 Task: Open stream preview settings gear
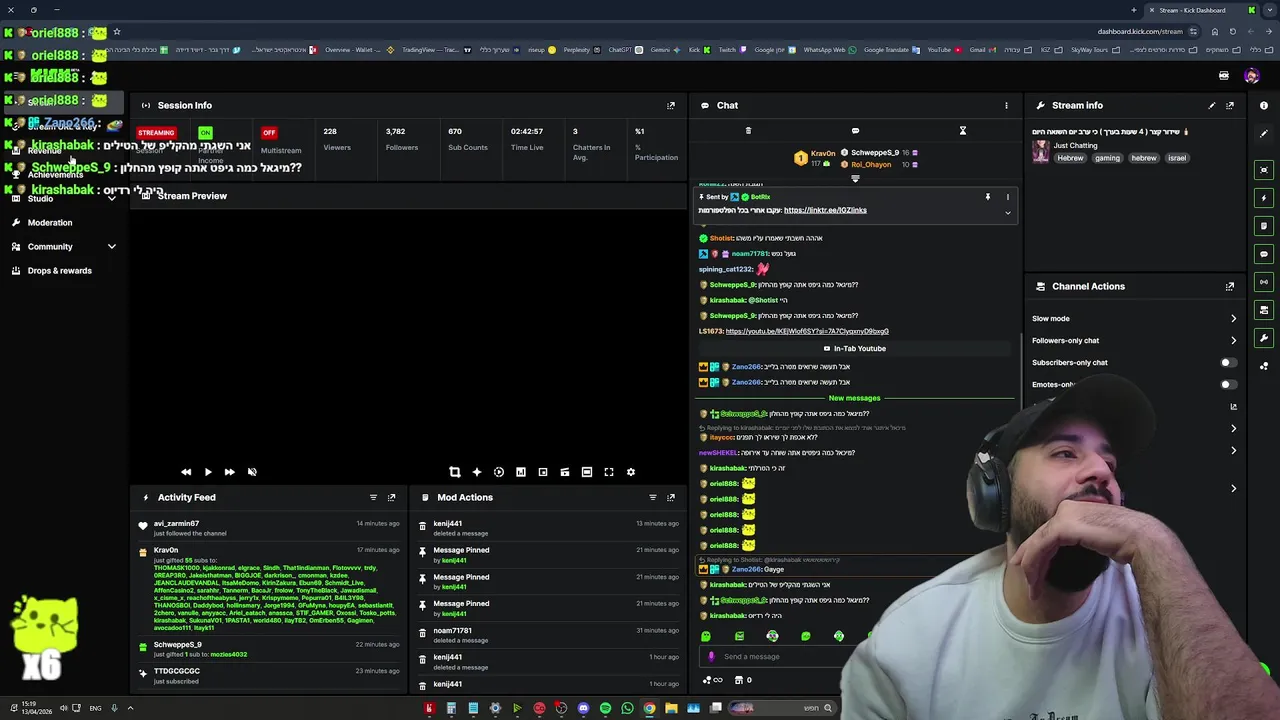coord(631,472)
